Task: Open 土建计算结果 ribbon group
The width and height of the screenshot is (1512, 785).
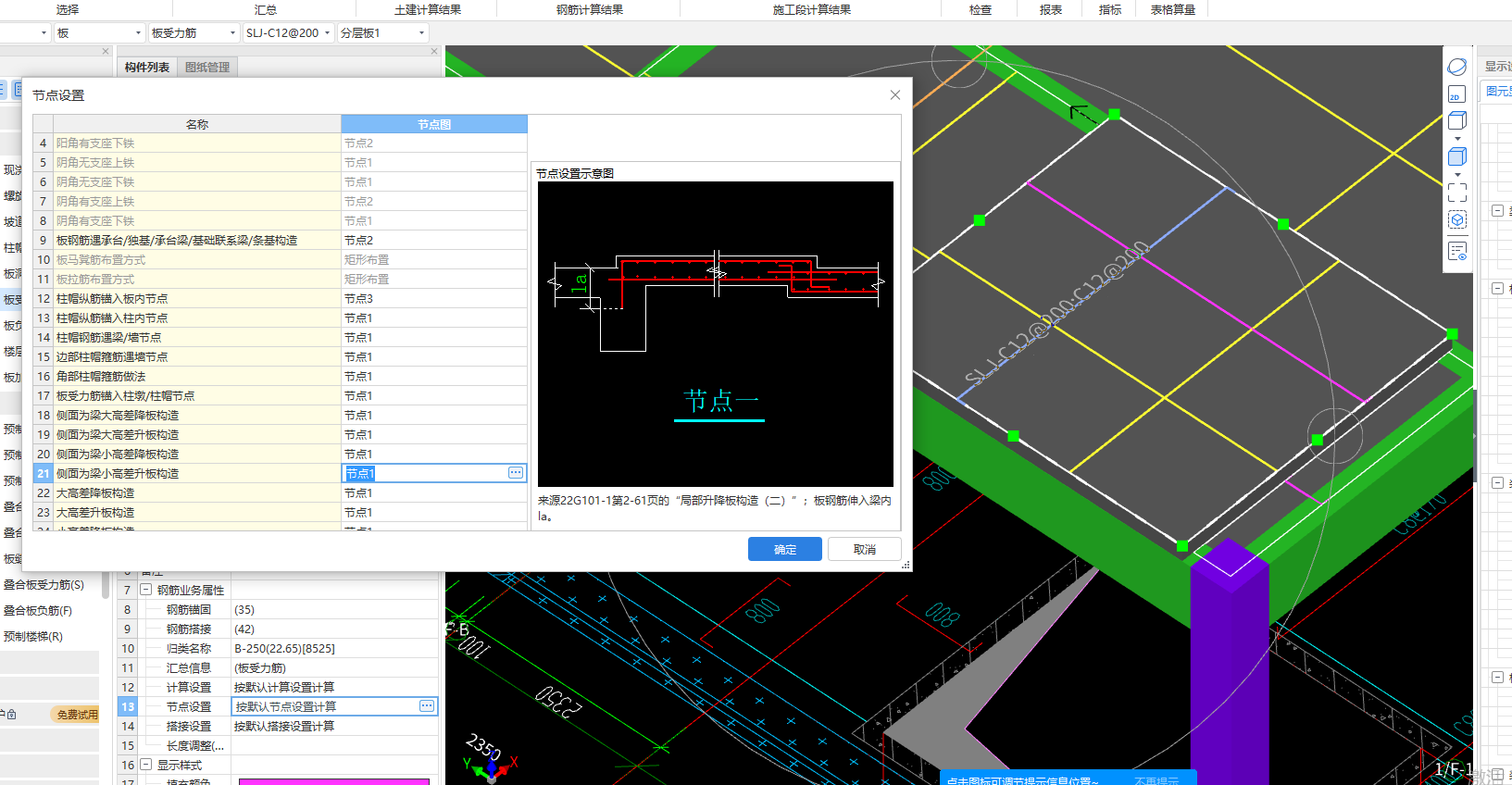Action: [428, 9]
